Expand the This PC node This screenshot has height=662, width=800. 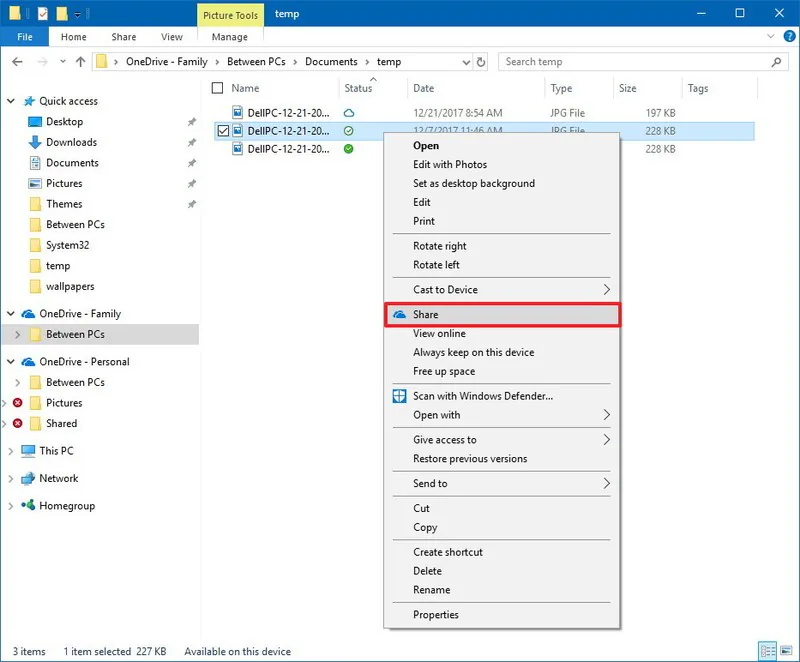point(11,451)
